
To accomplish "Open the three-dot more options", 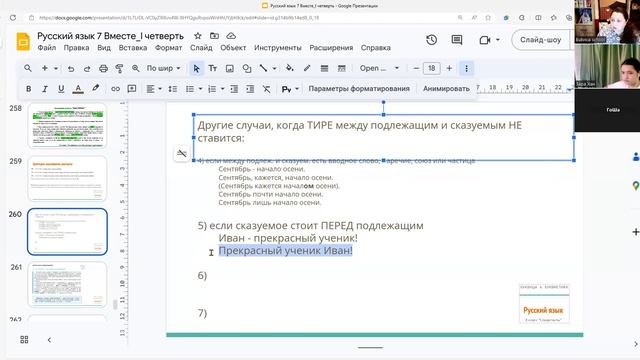I will click(x=466, y=69).
